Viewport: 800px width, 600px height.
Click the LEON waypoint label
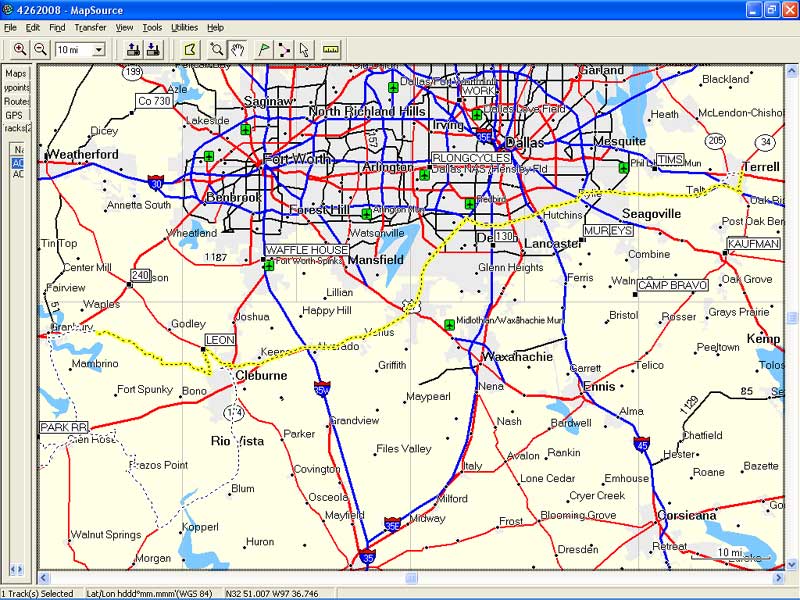tap(220, 340)
